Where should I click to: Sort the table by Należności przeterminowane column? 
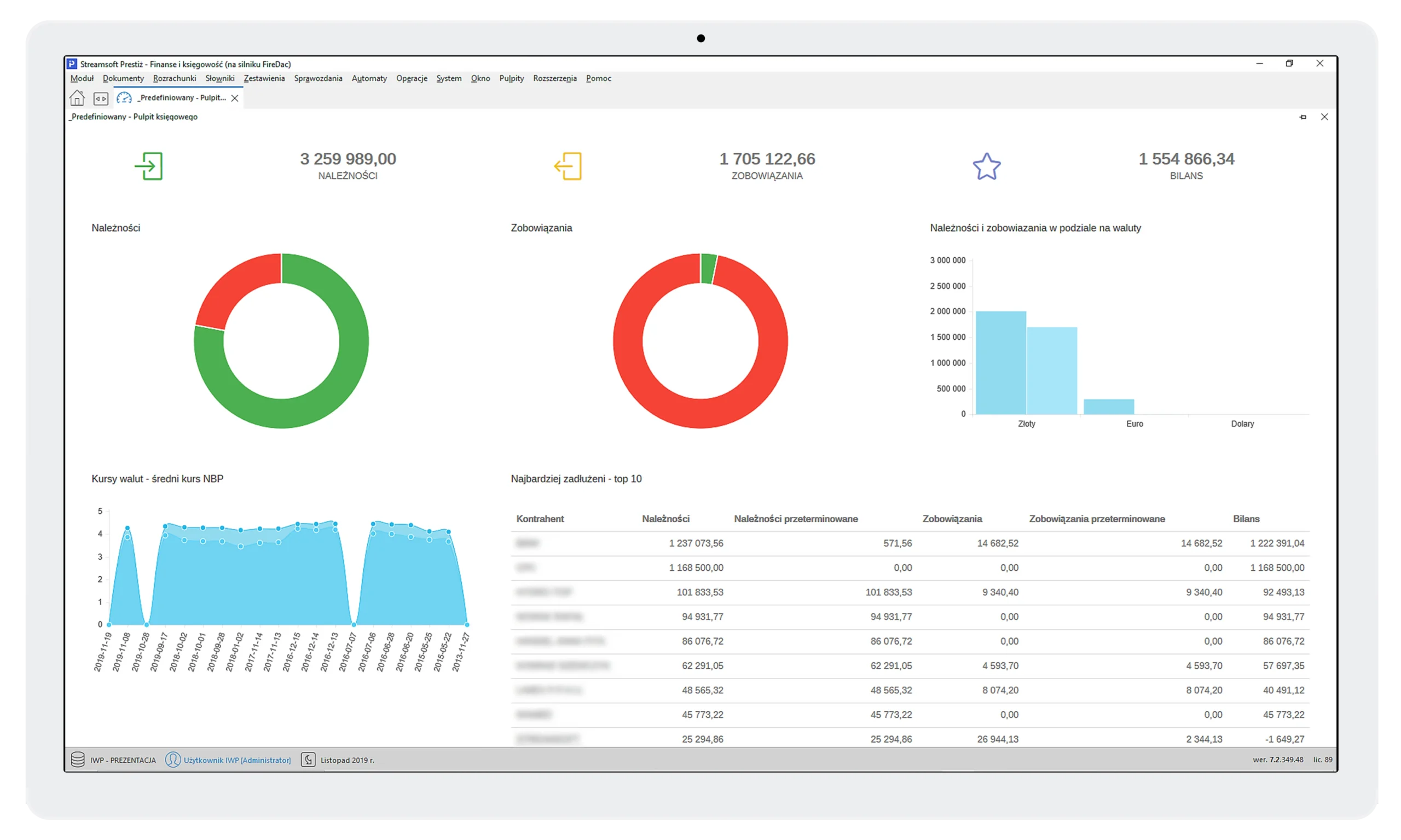tap(795, 519)
